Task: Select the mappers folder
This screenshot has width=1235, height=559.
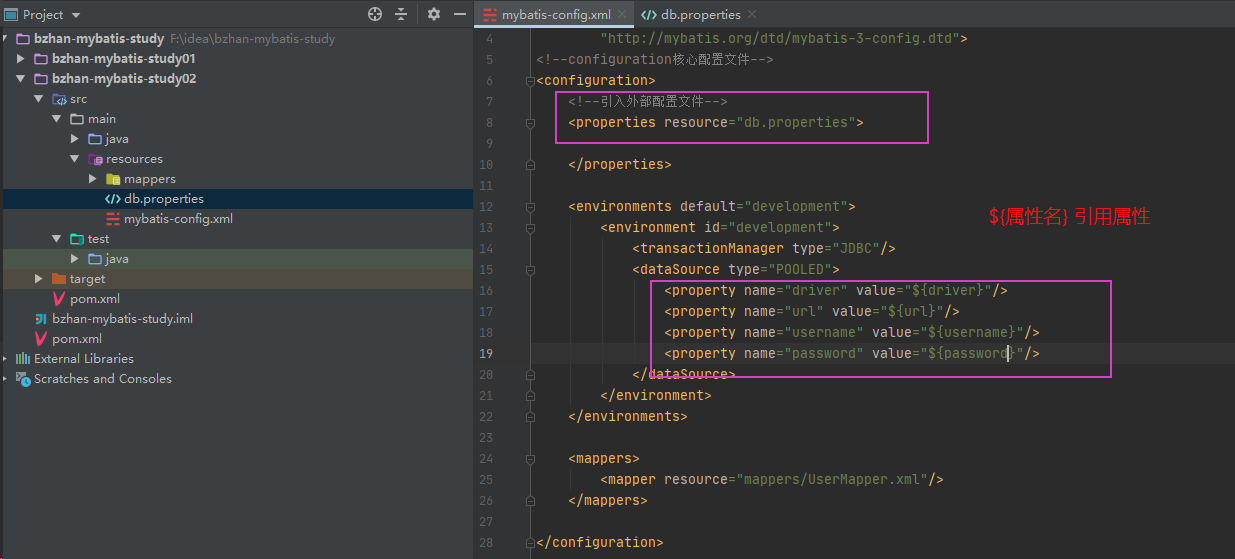Action: click(150, 179)
